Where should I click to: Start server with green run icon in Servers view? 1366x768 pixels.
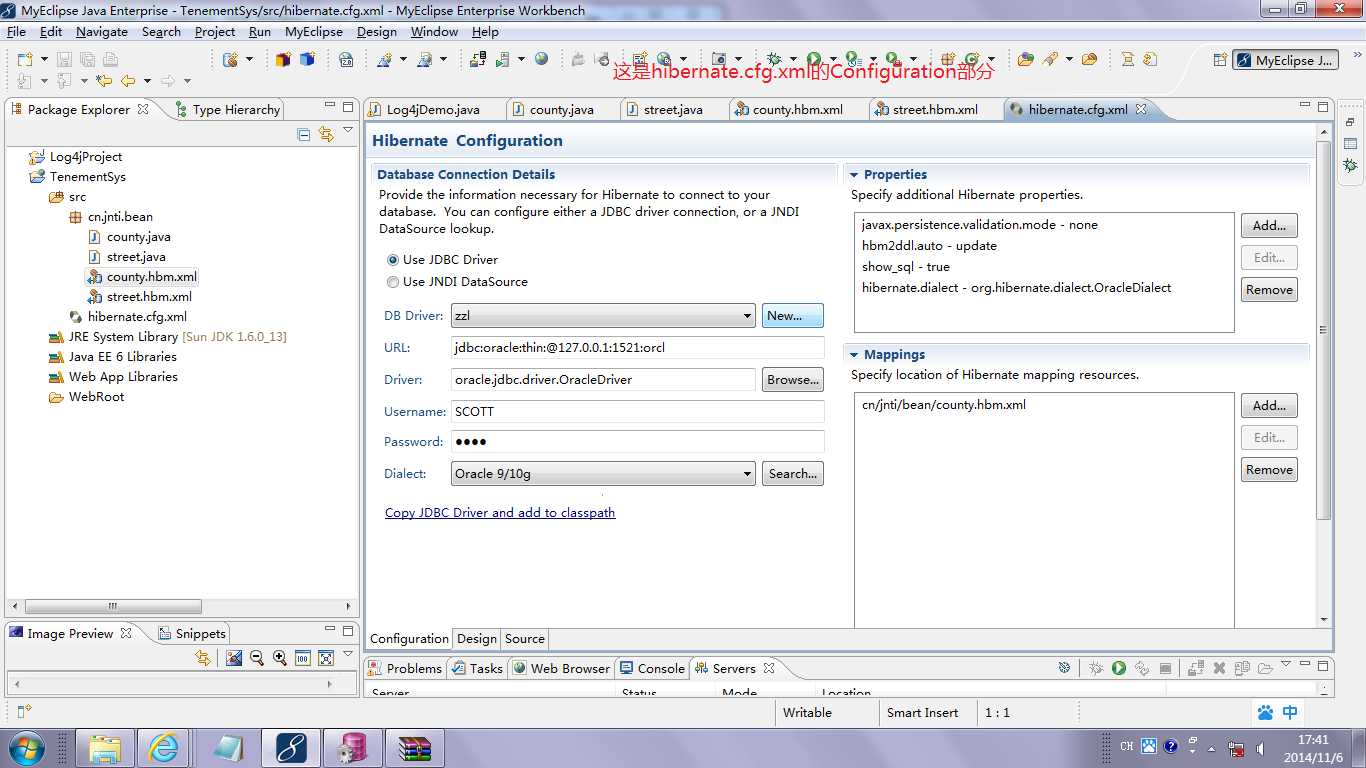1119,668
